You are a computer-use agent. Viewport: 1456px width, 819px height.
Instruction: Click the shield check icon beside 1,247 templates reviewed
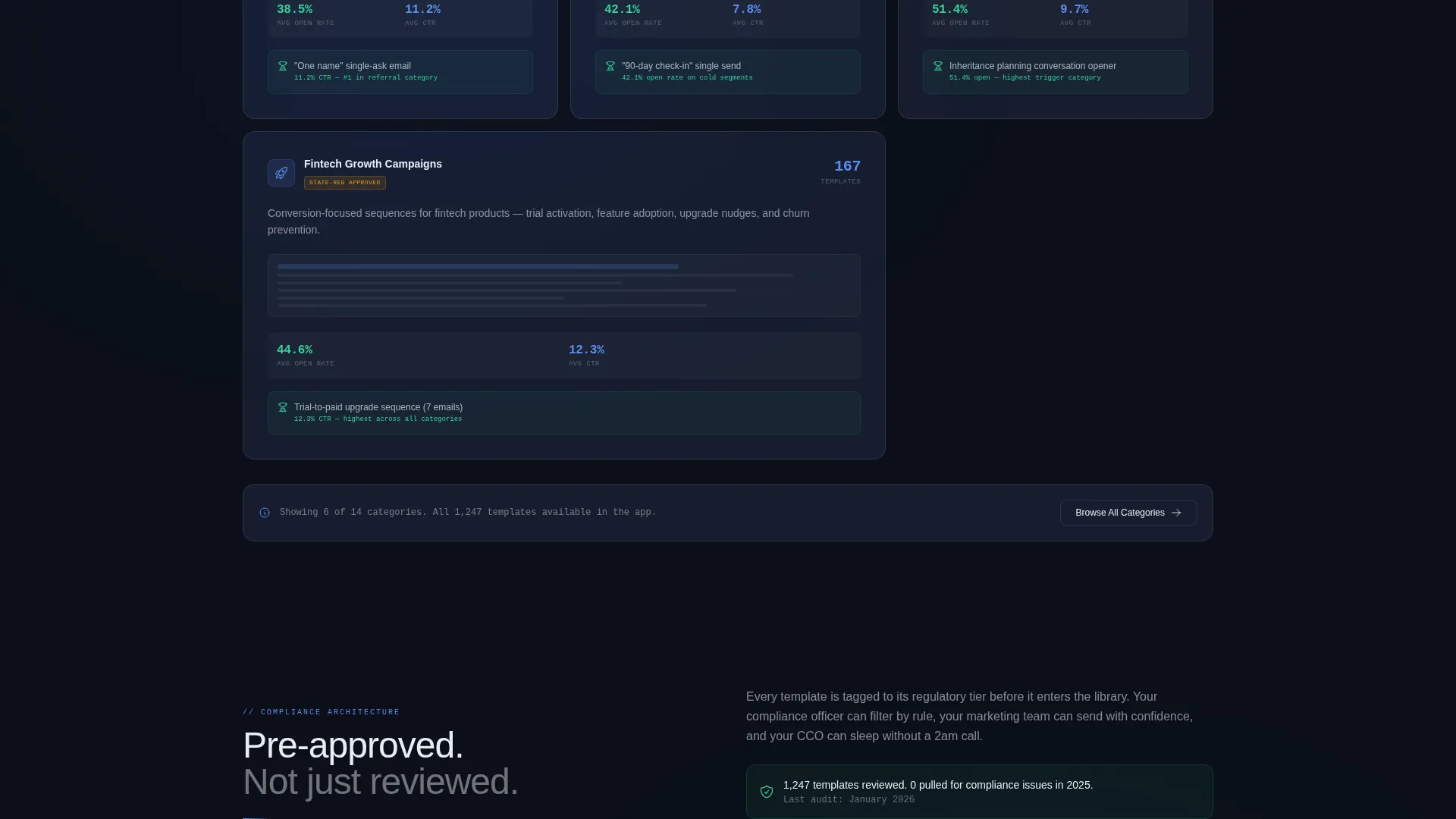(x=767, y=792)
